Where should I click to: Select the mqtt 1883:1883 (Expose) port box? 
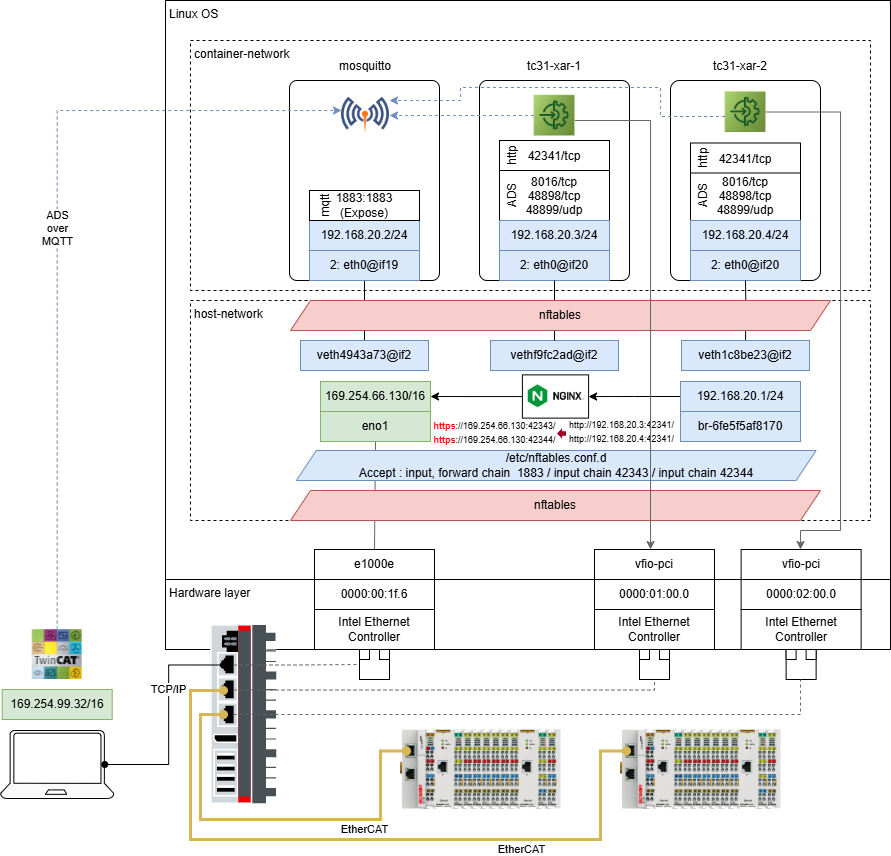pyautogui.click(x=364, y=205)
